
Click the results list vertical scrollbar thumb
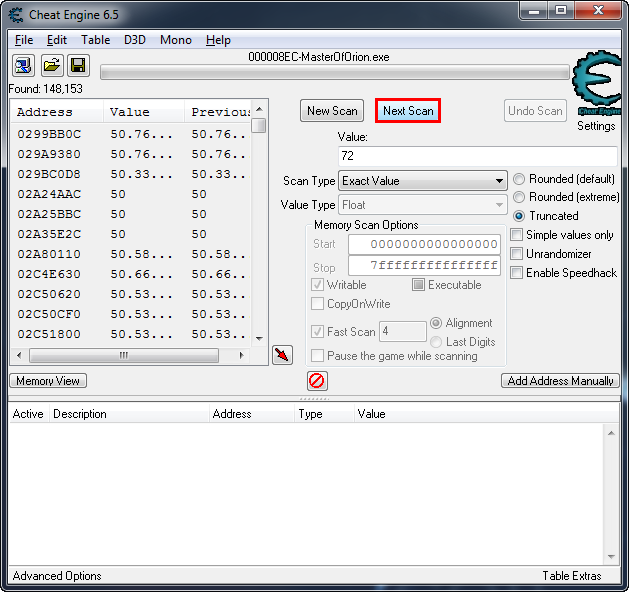click(x=260, y=126)
